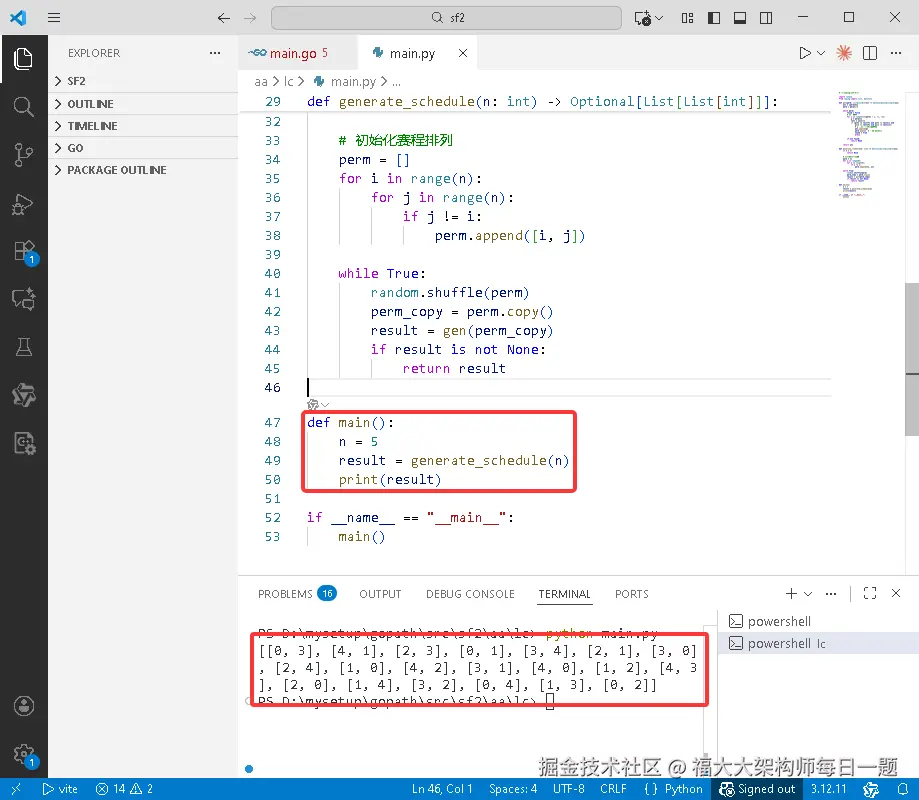919x800 pixels.
Task: Open Explorer Views and More Actions
Action: point(215,53)
